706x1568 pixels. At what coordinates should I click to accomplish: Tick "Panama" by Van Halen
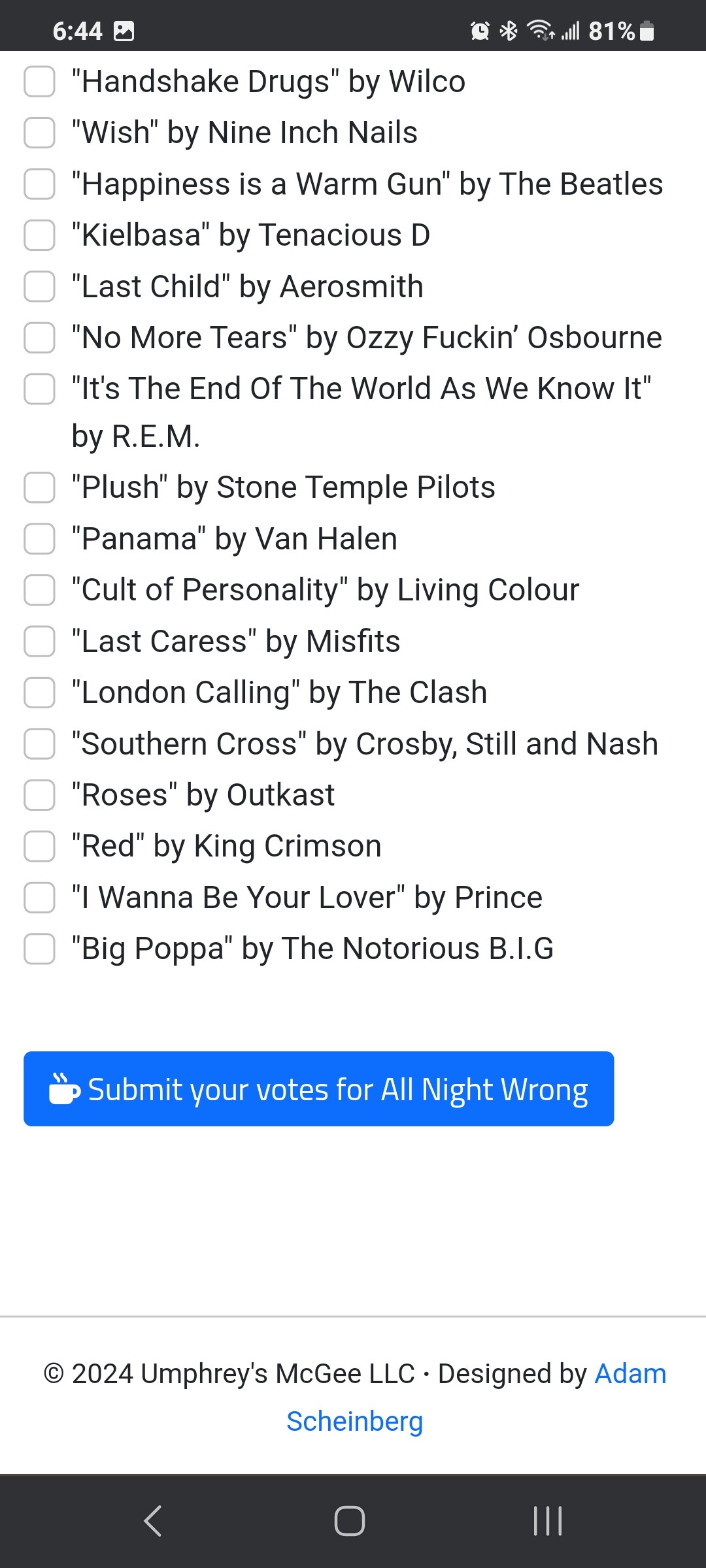(x=39, y=538)
